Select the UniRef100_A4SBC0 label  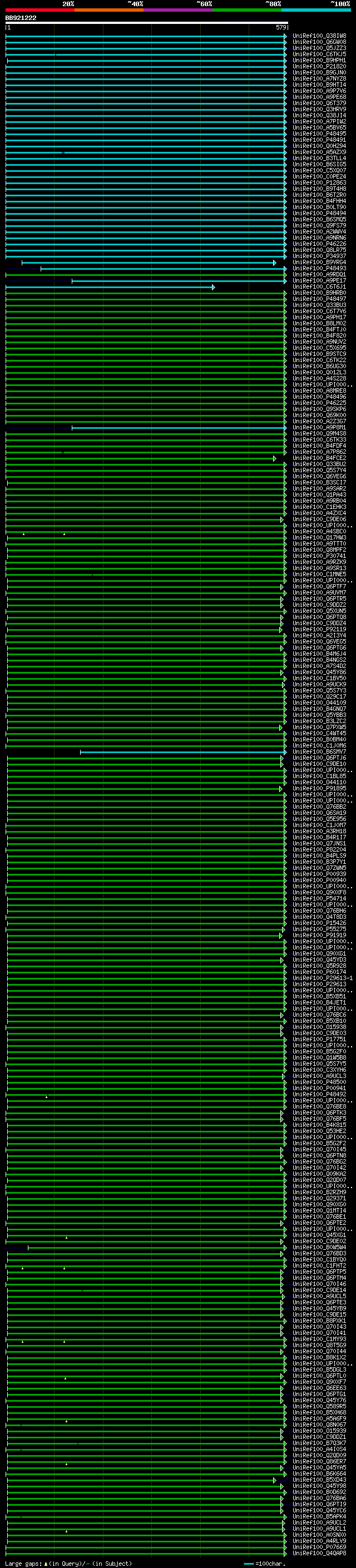click(319, 531)
